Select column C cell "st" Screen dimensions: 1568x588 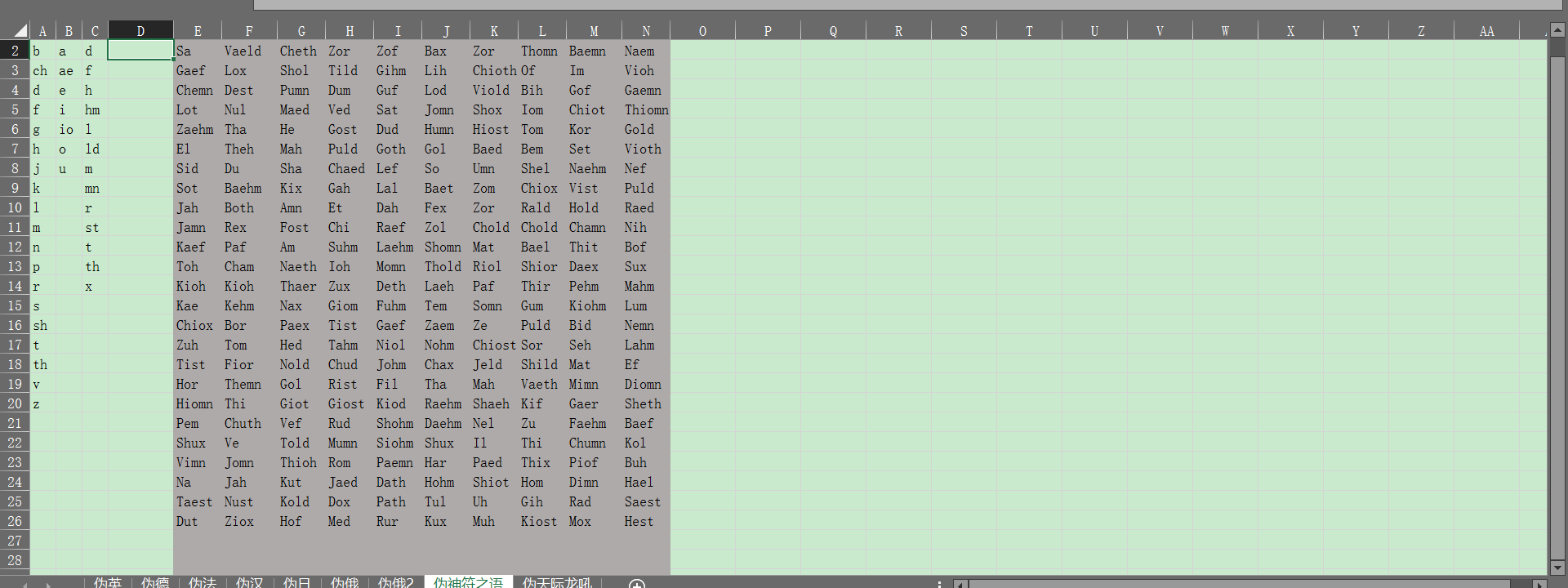(95, 227)
